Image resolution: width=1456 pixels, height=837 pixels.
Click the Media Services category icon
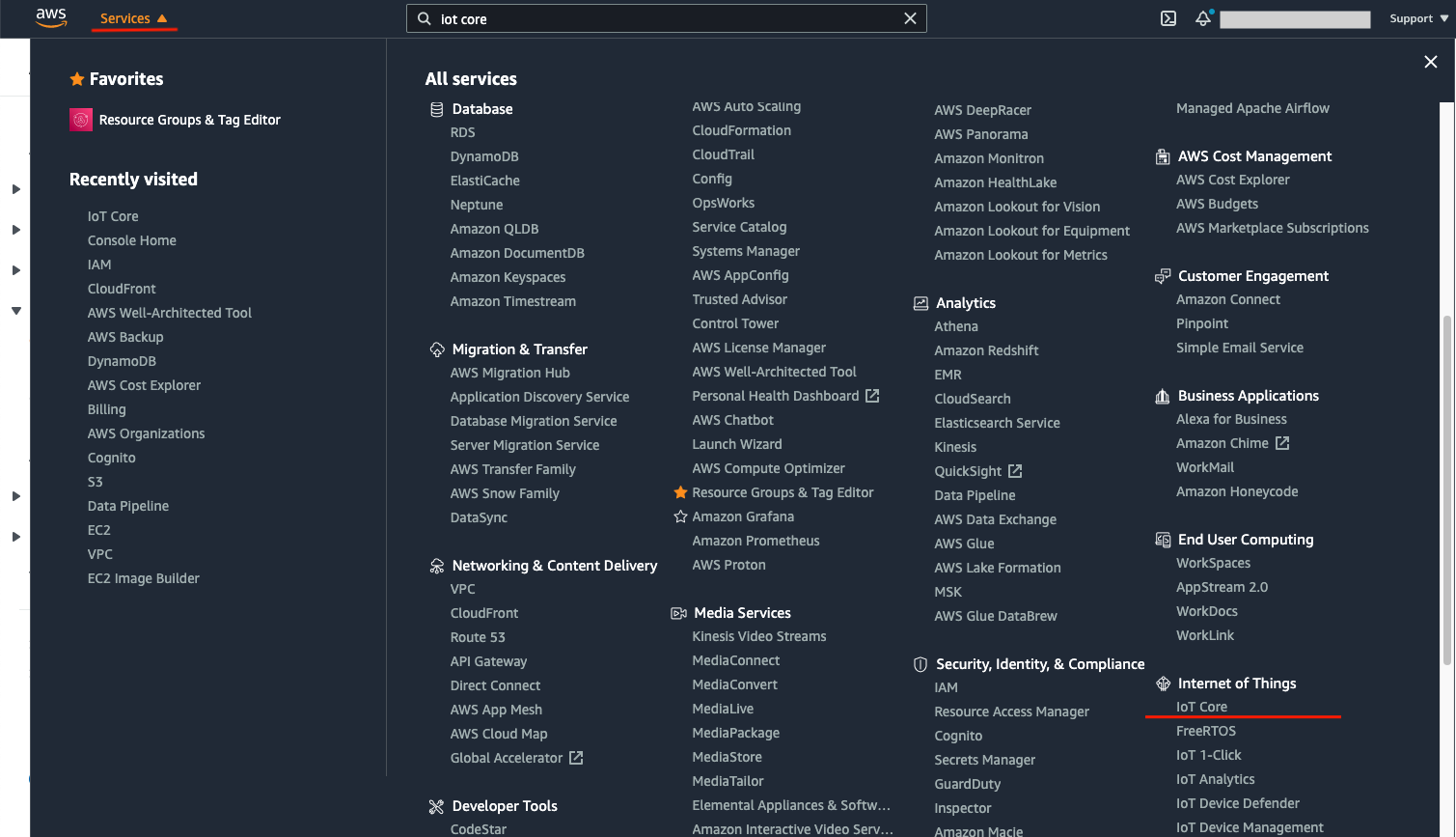coord(679,613)
